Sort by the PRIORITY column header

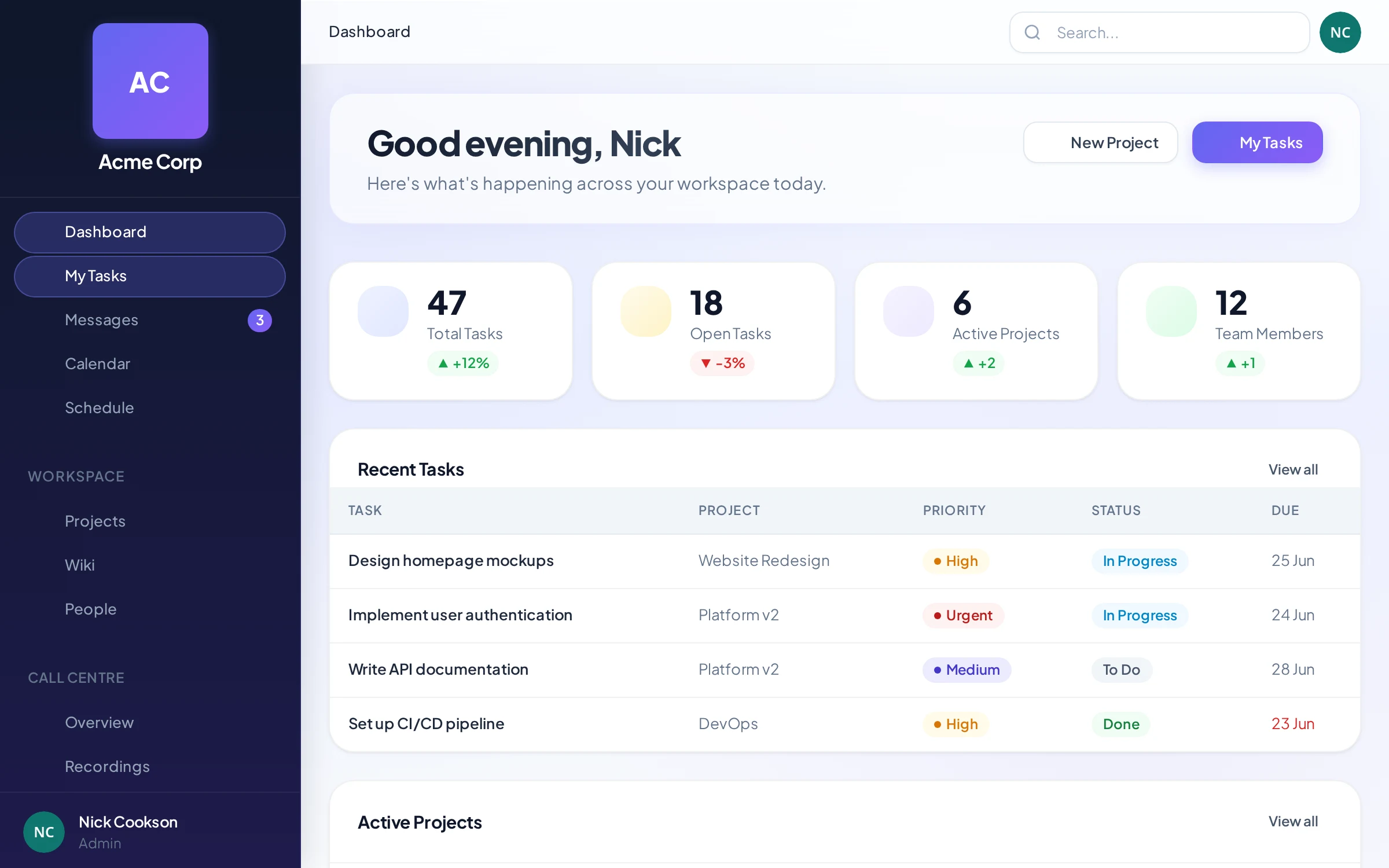click(x=954, y=510)
